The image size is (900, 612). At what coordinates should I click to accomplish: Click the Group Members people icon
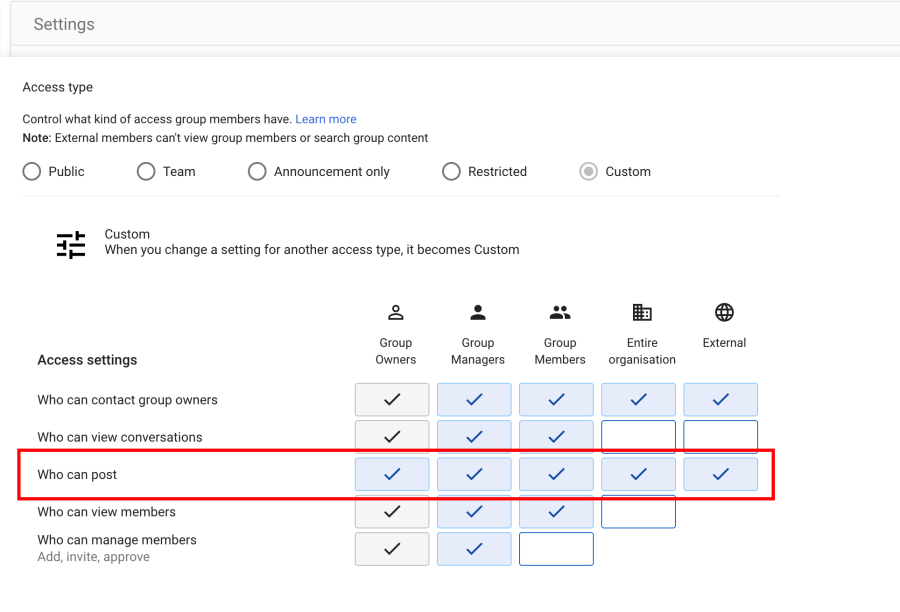pos(560,313)
